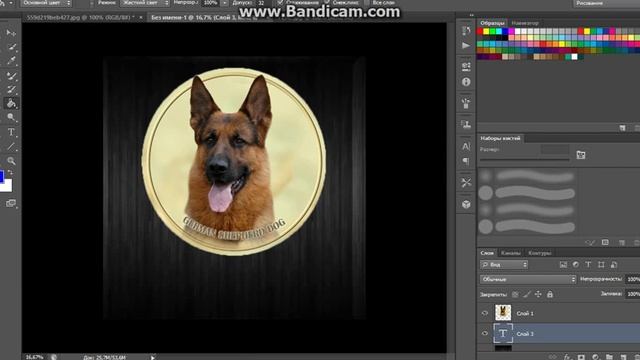
Task: Hide Слой 3 text layer visibility eye
Action: 484,333
